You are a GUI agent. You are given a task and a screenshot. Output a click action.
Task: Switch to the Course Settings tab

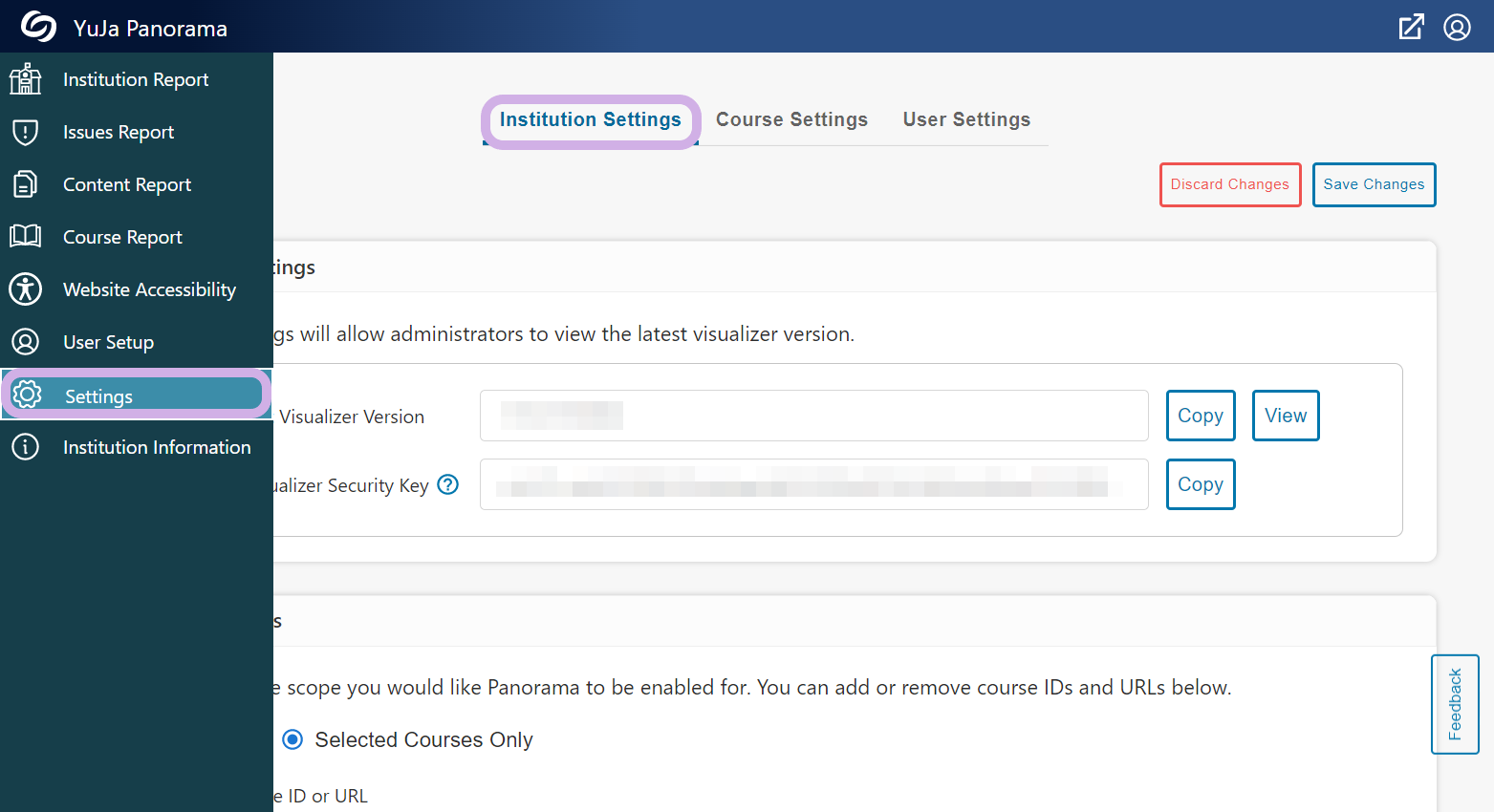tap(792, 120)
